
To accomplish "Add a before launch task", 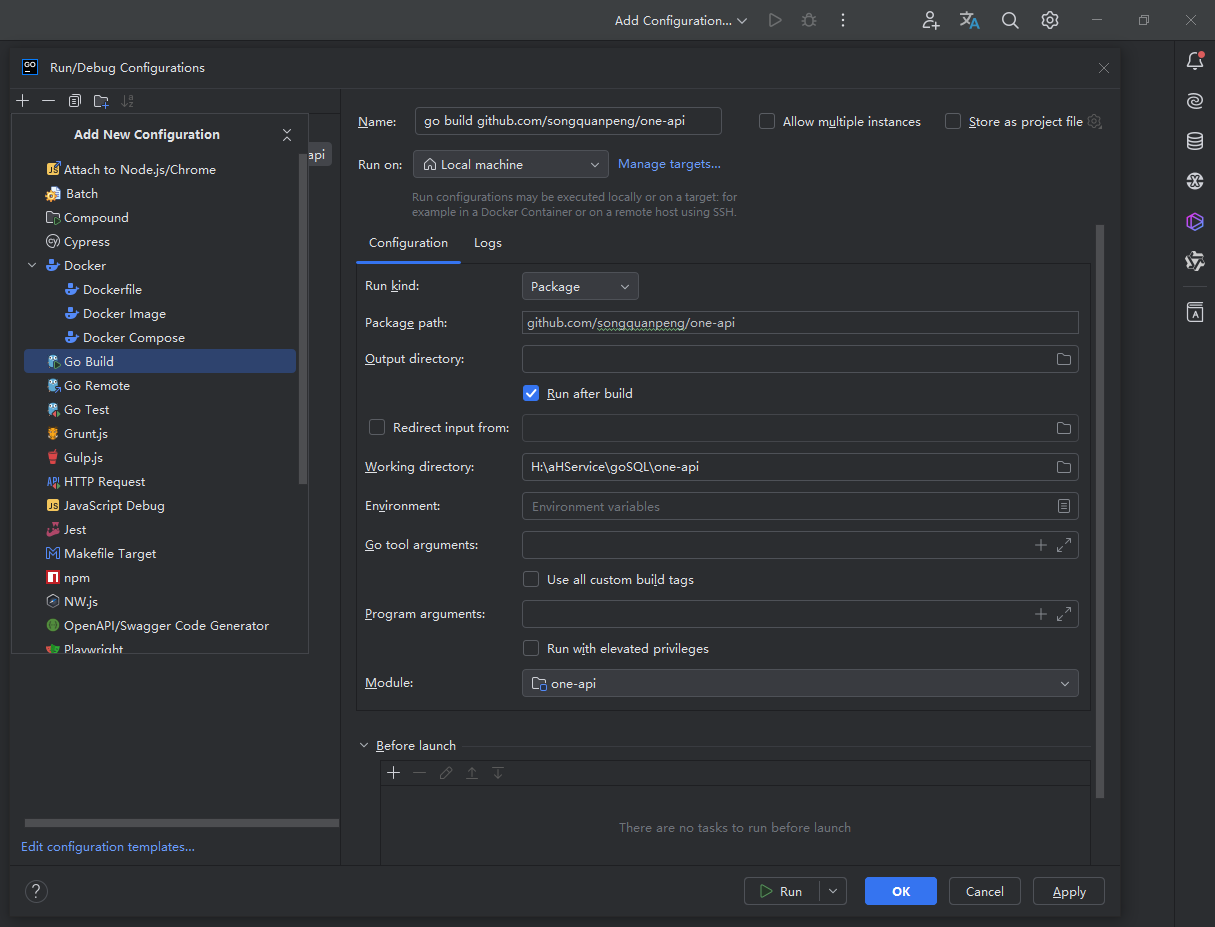I will coord(394,773).
